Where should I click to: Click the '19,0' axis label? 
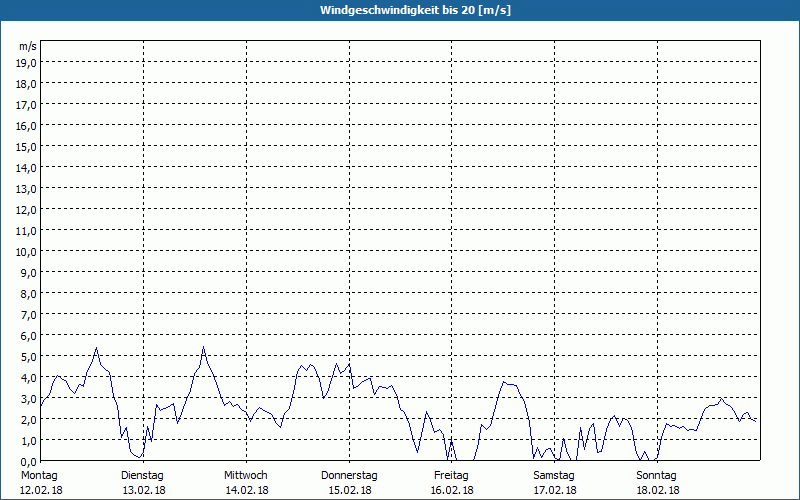click(27, 63)
